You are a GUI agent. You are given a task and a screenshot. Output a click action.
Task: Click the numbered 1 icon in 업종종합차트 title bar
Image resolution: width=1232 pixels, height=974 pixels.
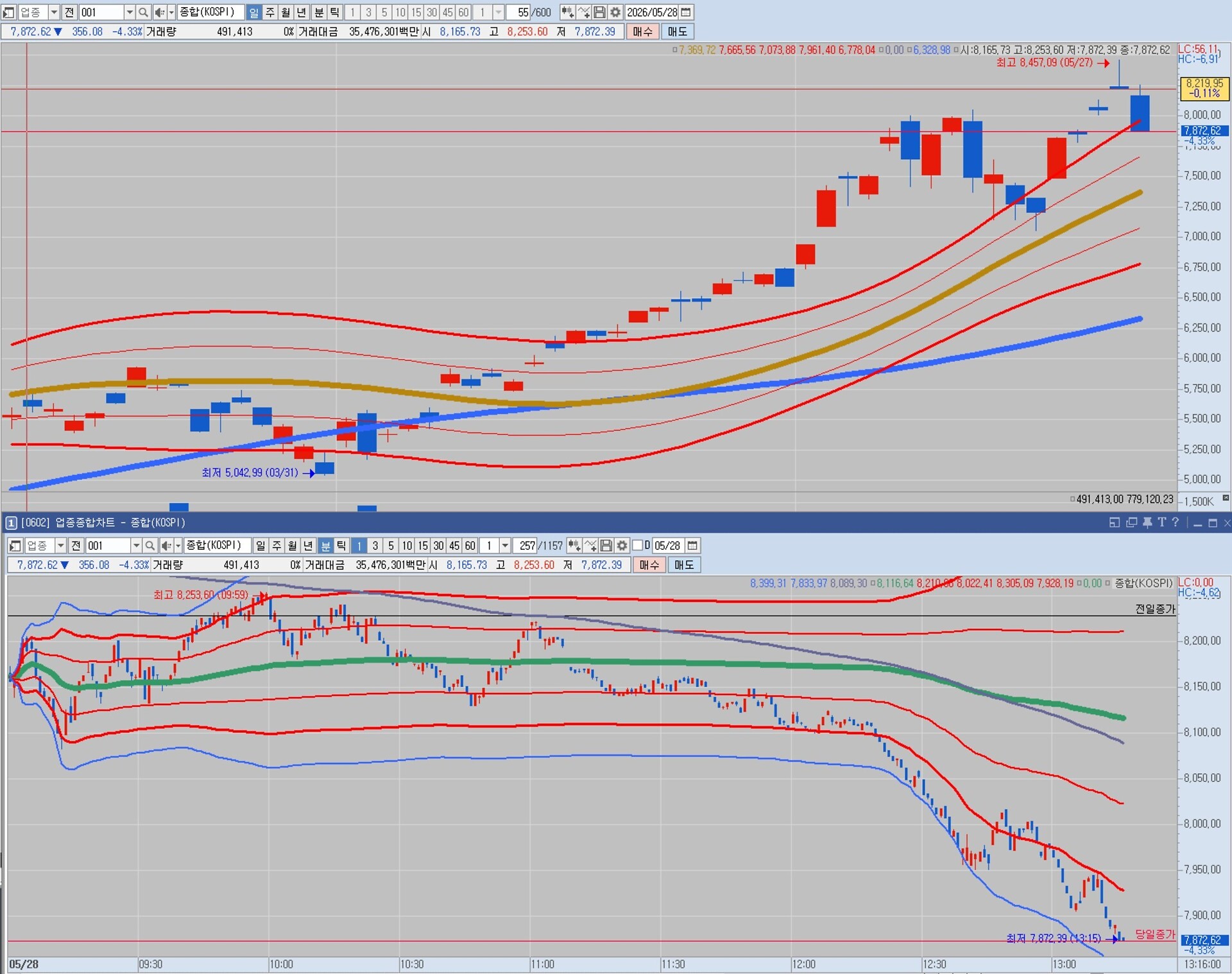click(x=11, y=522)
